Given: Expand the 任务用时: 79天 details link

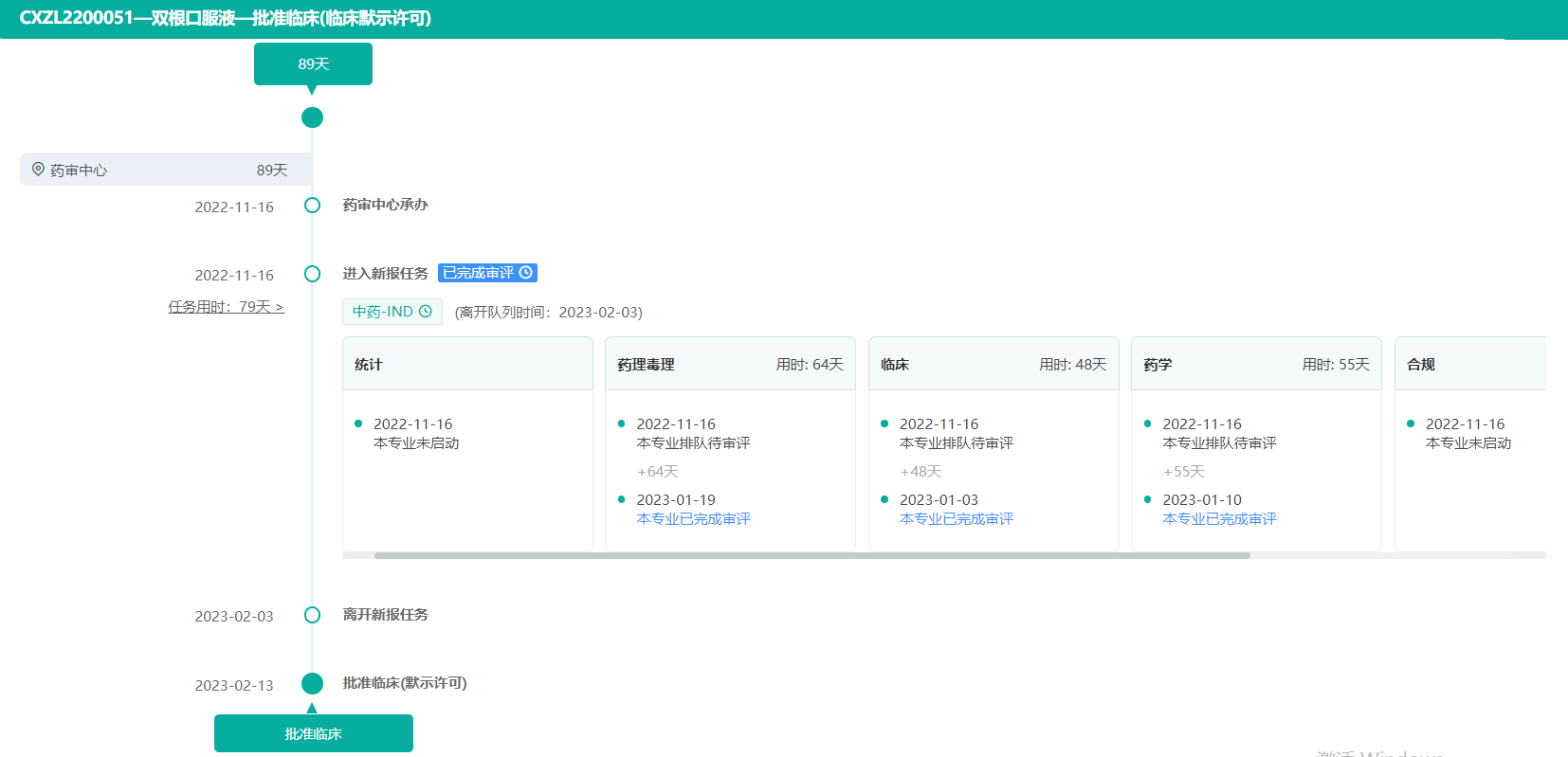Looking at the screenshot, I should pyautogui.click(x=226, y=307).
